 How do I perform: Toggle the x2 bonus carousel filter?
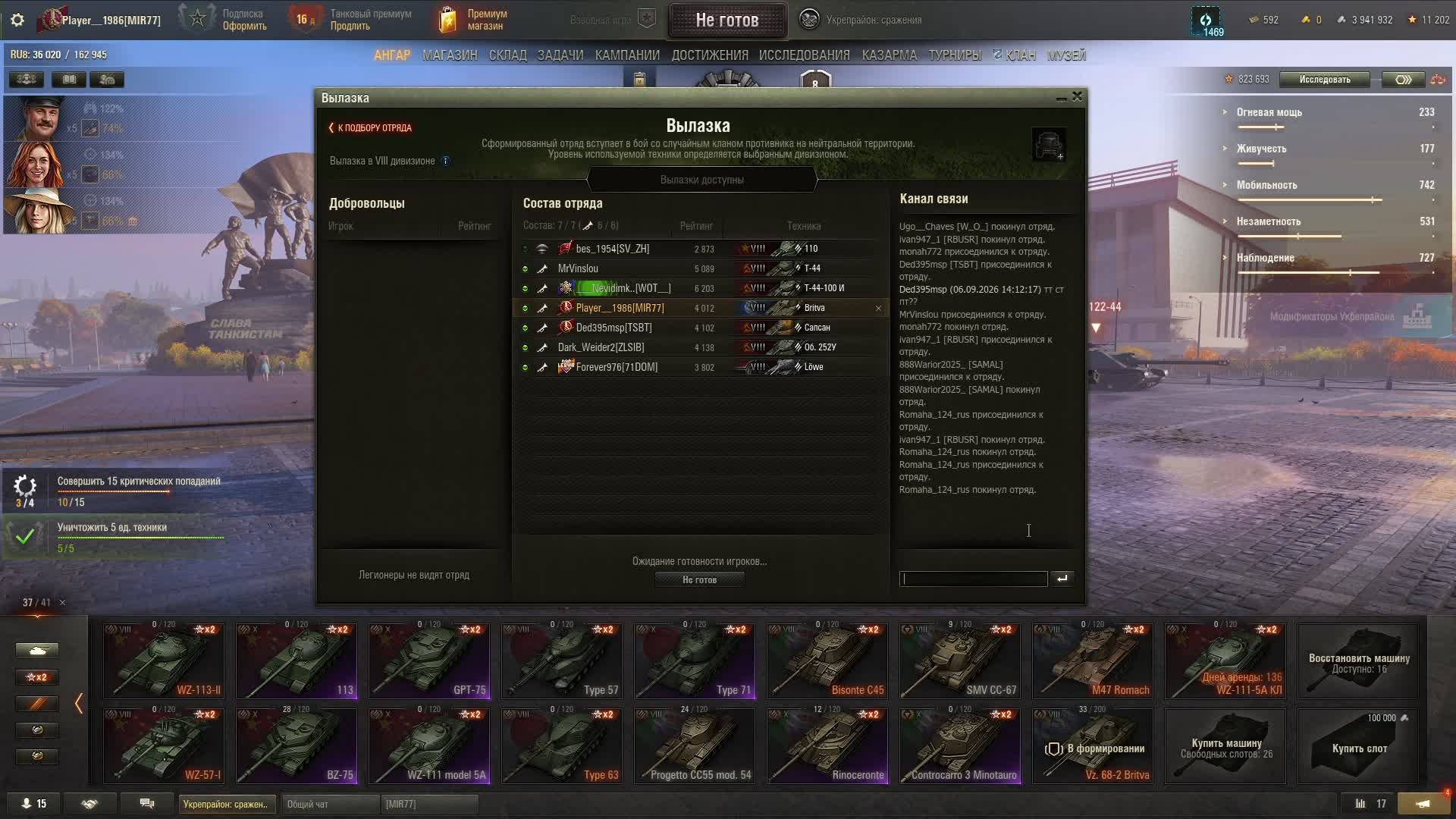click(37, 676)
